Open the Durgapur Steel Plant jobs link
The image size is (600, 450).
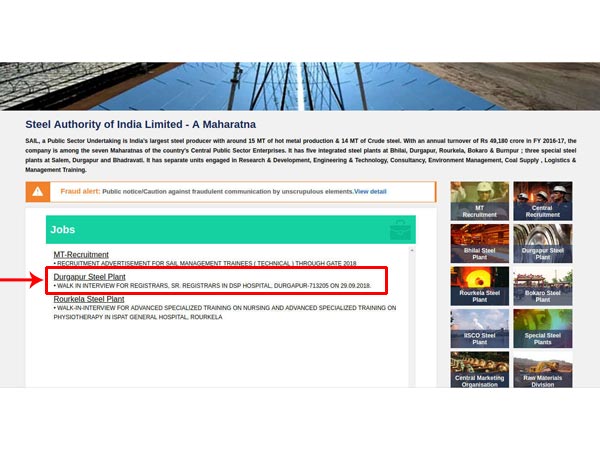[x=90, y=277]
